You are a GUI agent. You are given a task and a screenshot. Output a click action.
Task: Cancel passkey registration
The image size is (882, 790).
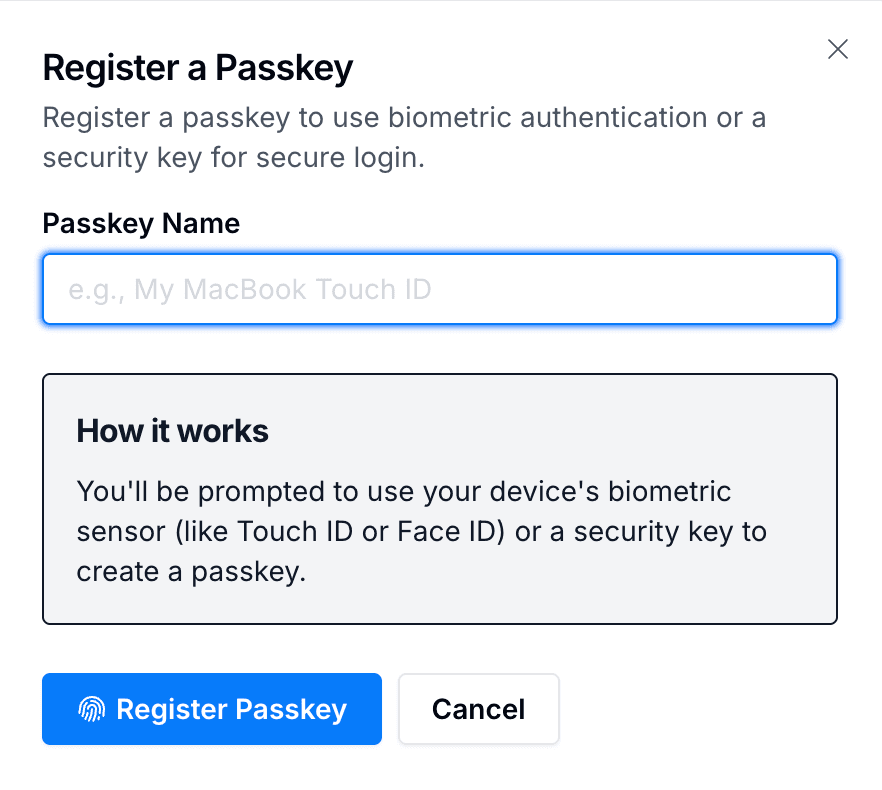point(478,710)
